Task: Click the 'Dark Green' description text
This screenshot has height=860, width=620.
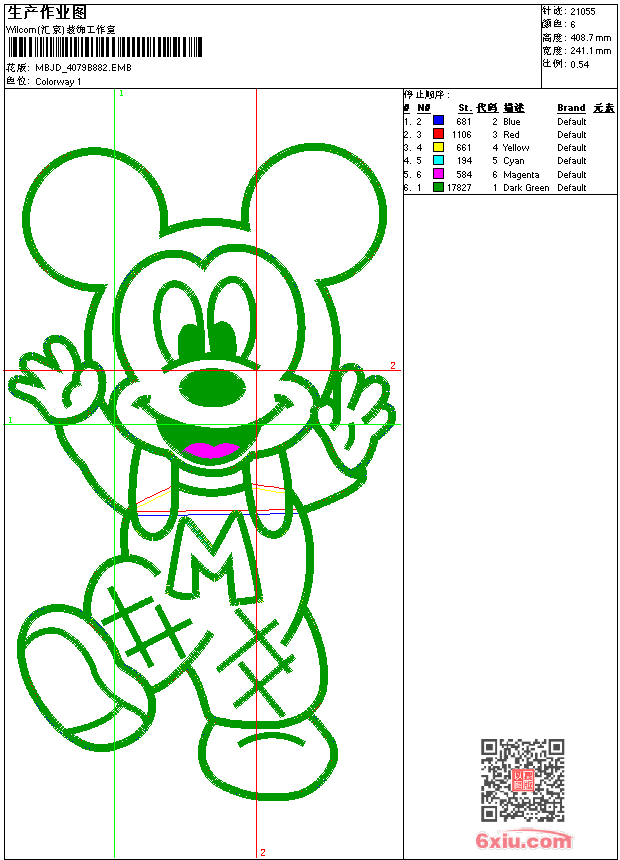Action: [x=526, y=188]
